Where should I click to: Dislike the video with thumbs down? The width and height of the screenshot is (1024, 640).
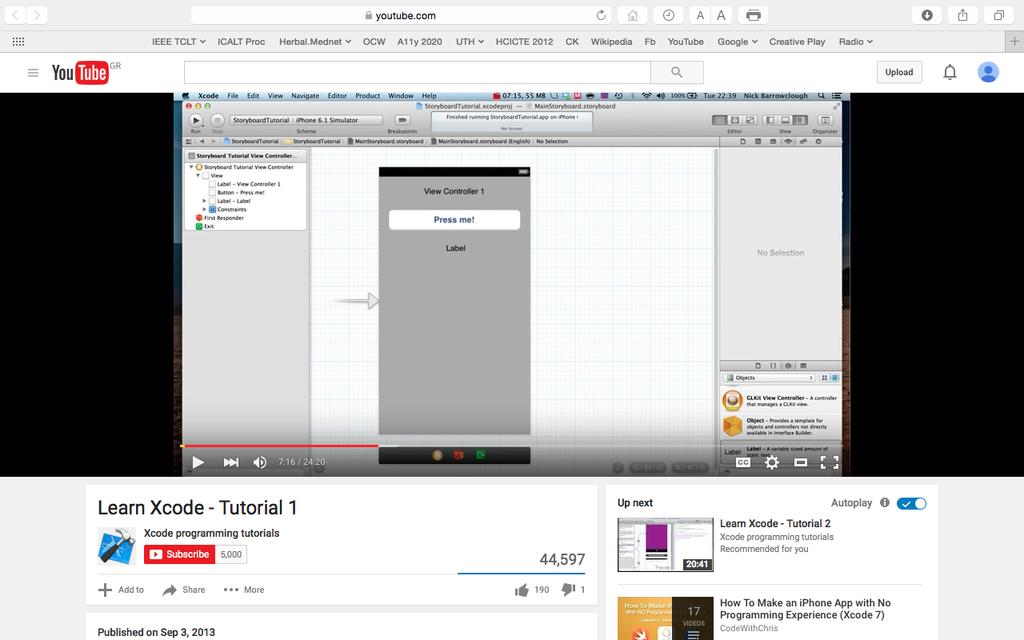[x=568, y=589]
